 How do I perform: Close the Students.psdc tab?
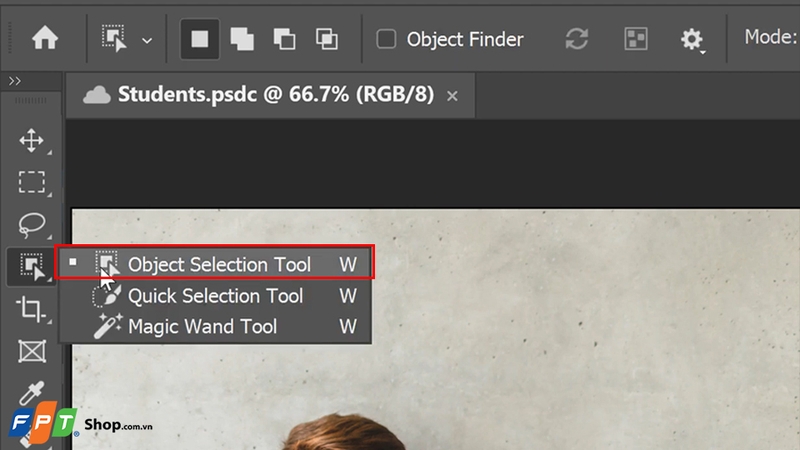452,96
